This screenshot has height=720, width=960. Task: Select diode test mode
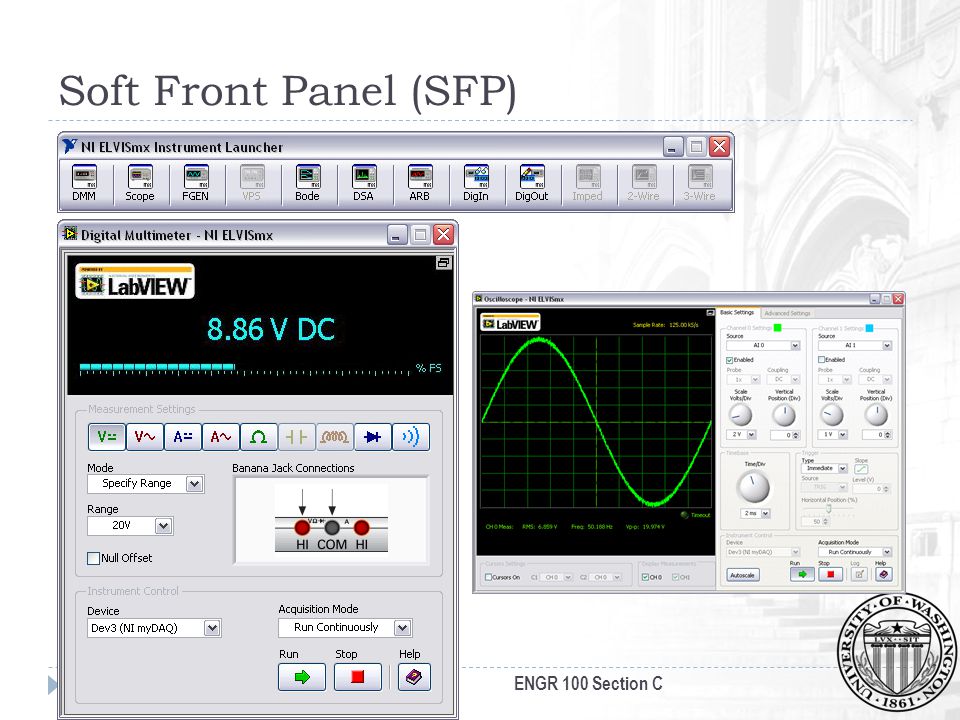click(372, 437)
